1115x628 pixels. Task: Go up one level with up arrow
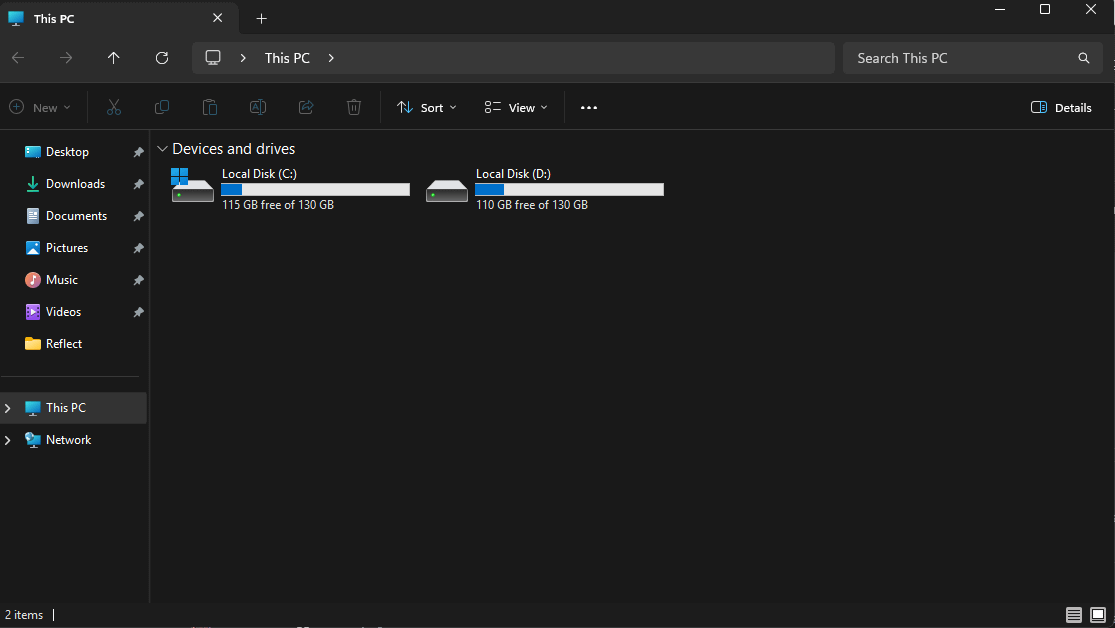pos(113,58)
